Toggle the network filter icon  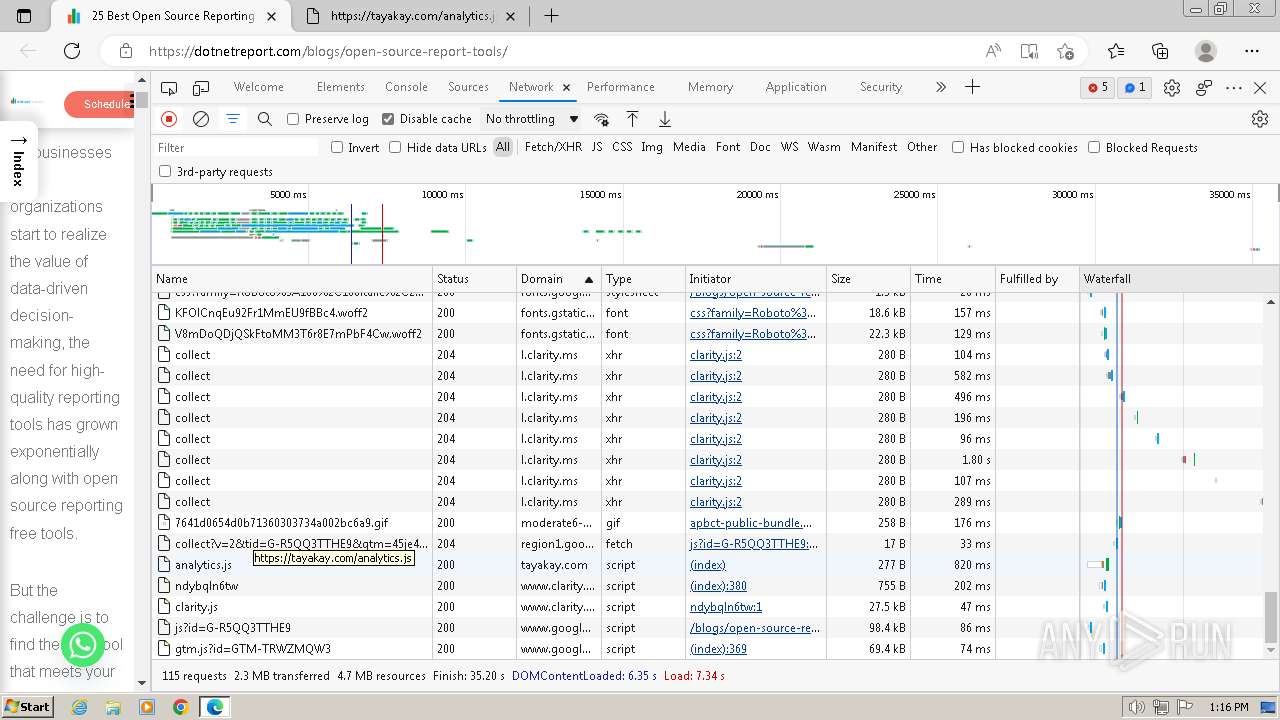(233, 119)
